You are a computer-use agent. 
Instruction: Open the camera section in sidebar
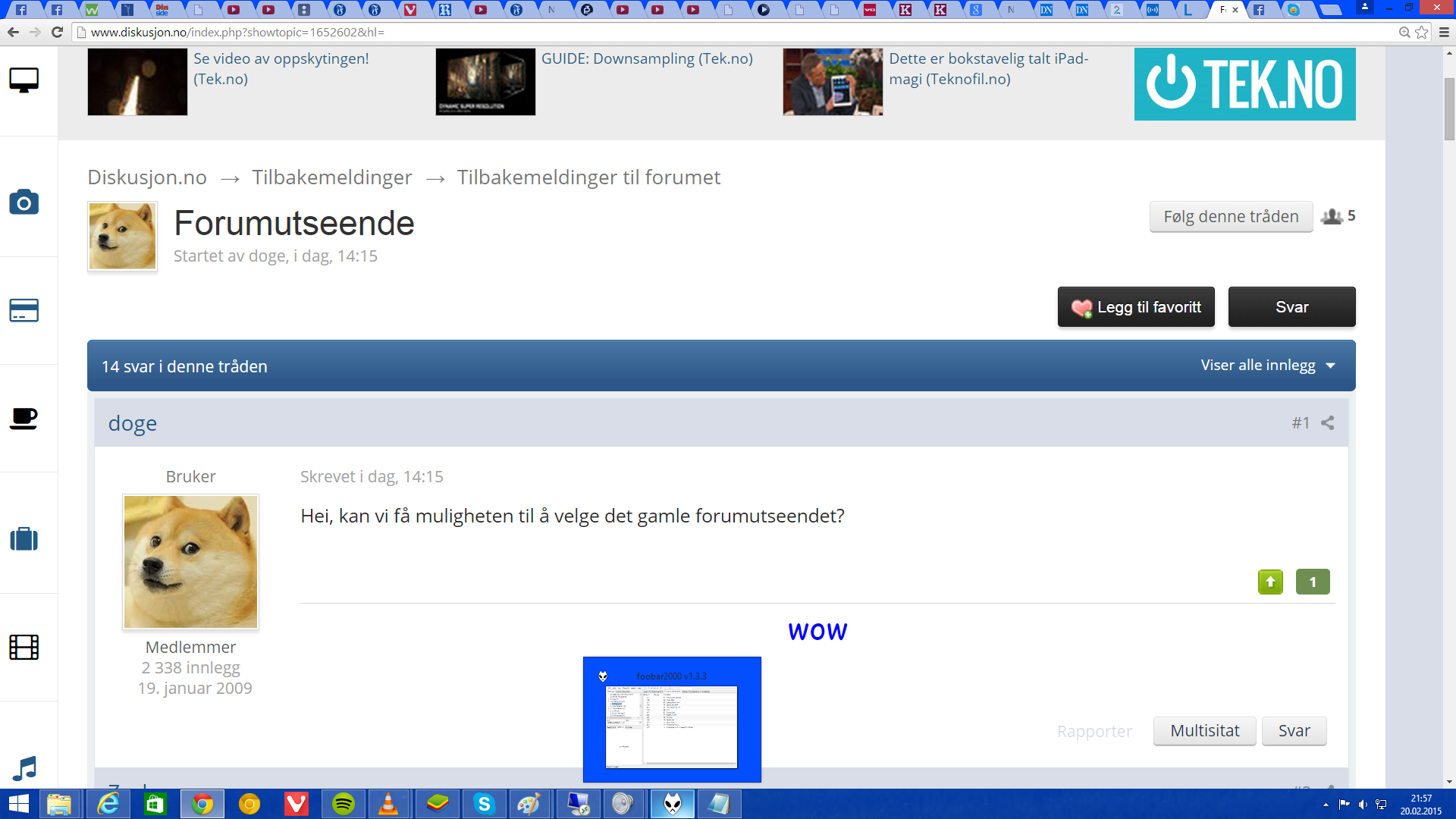coord(24,202)
